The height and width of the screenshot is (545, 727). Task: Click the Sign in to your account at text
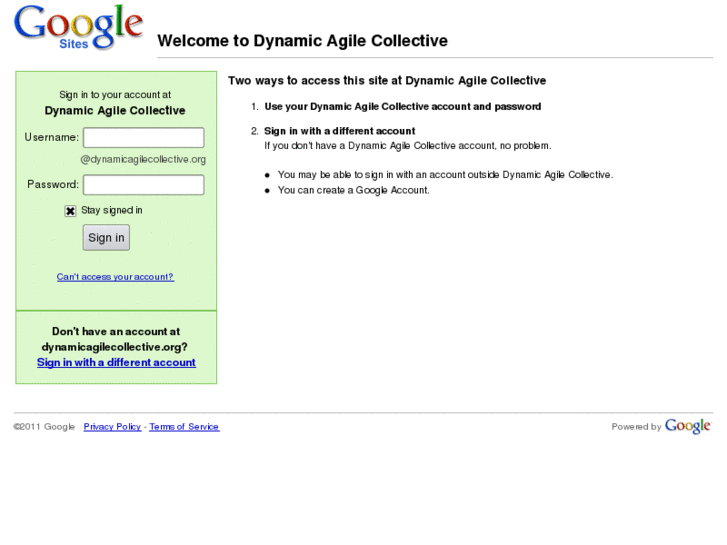[115, 95]
